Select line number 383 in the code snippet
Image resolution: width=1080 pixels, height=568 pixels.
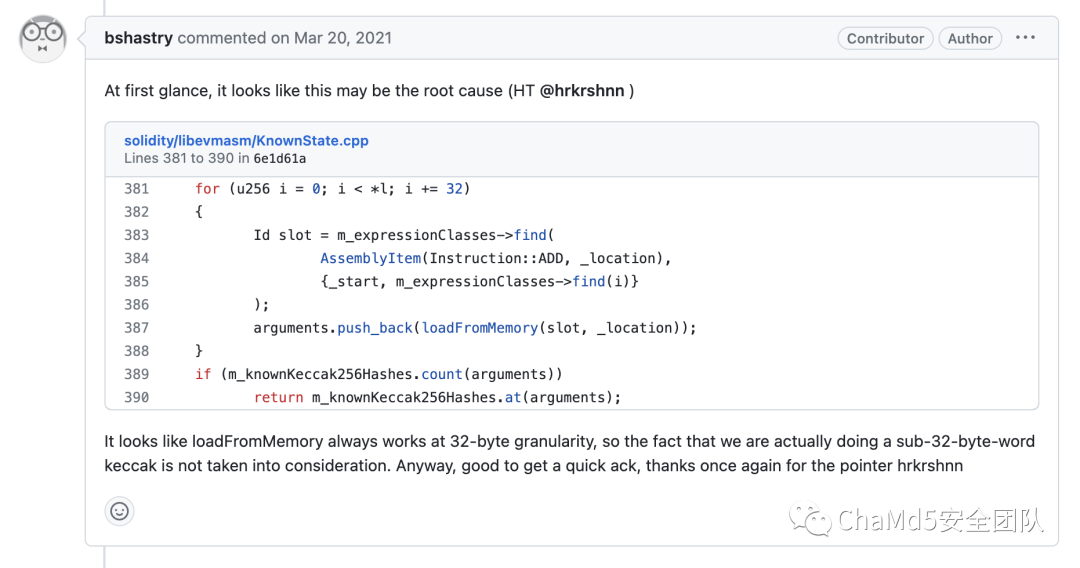click(136, 235)
